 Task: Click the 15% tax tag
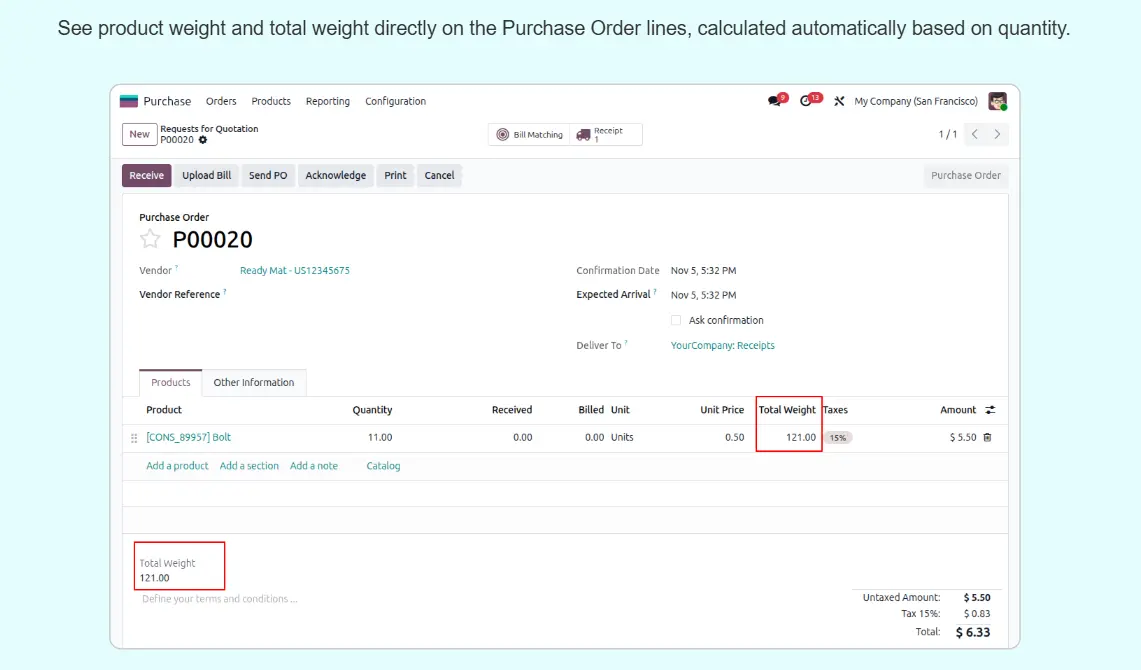[837, 437]
